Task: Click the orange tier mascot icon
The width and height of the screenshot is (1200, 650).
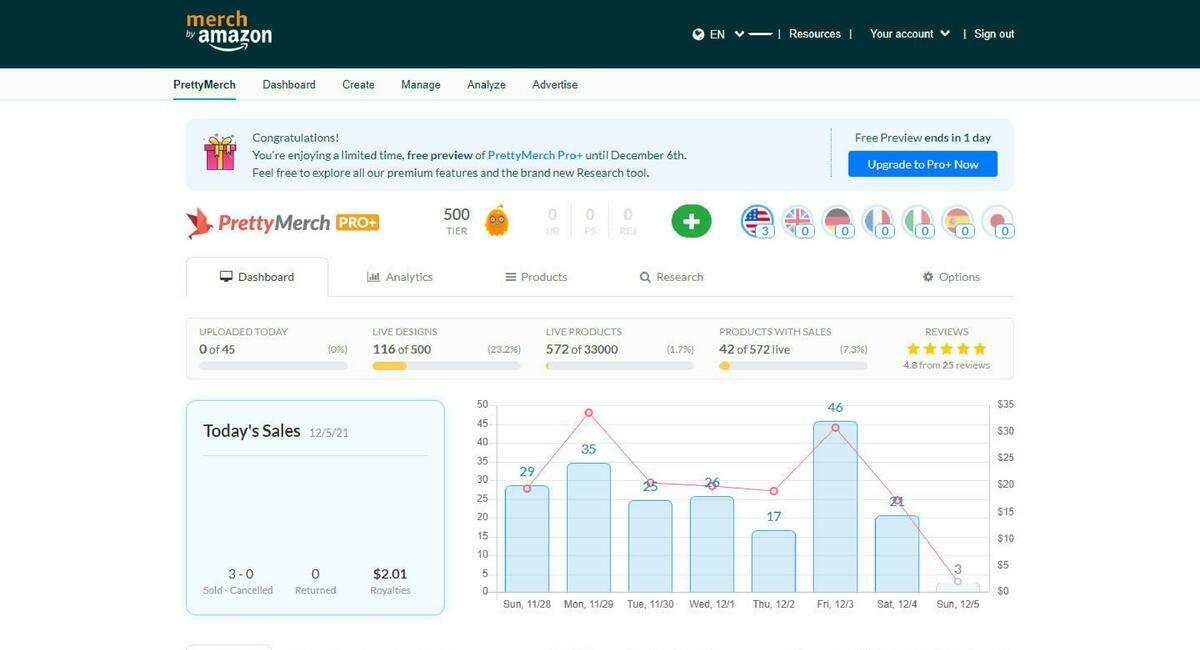Action: [x=496, y=221]
